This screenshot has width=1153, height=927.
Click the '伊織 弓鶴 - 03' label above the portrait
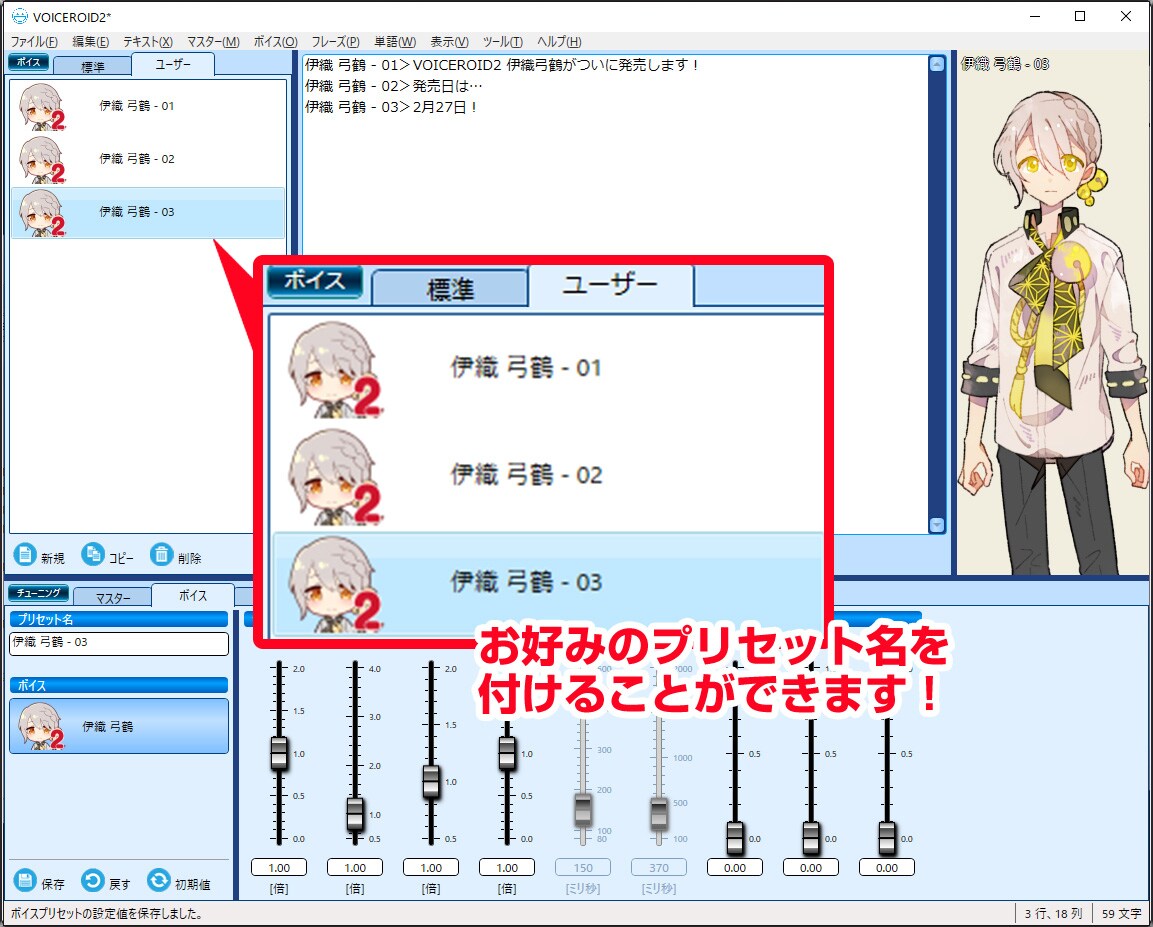pyautogui.click(x=1005, y=64)
